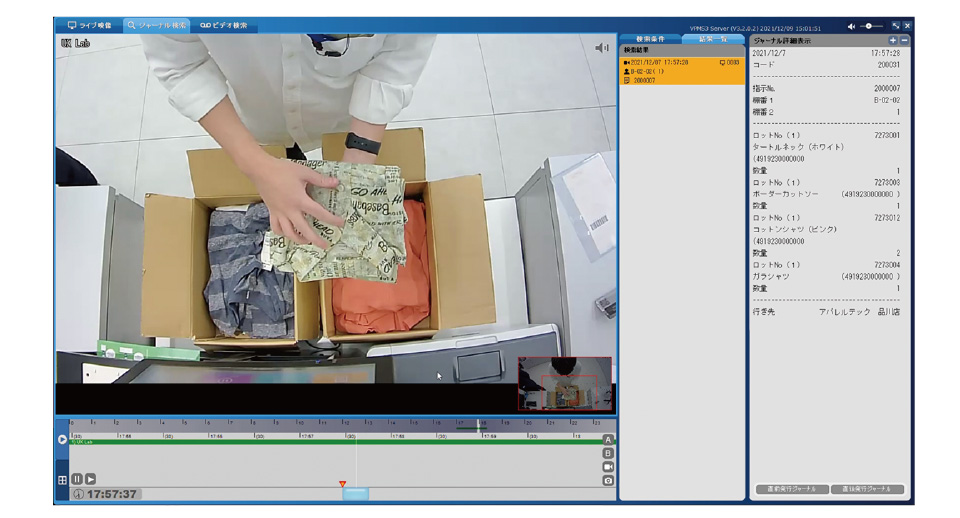Screen dimensions: 960x518
Task: Collapse journal detail panel with minus button
Action: tap(904, 40)
